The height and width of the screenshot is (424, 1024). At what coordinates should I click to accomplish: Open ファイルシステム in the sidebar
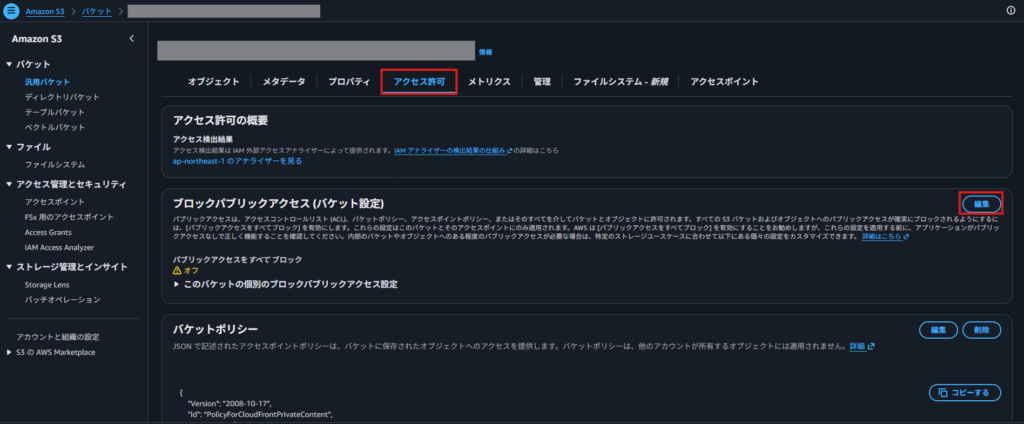tap(55, 165)
